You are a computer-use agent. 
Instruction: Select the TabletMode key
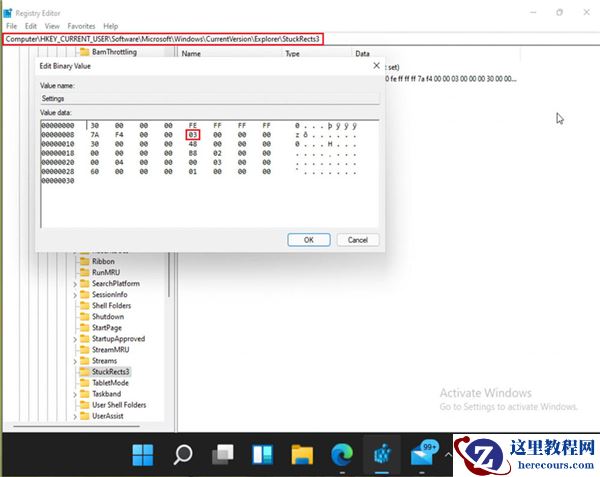pos(110,383)
